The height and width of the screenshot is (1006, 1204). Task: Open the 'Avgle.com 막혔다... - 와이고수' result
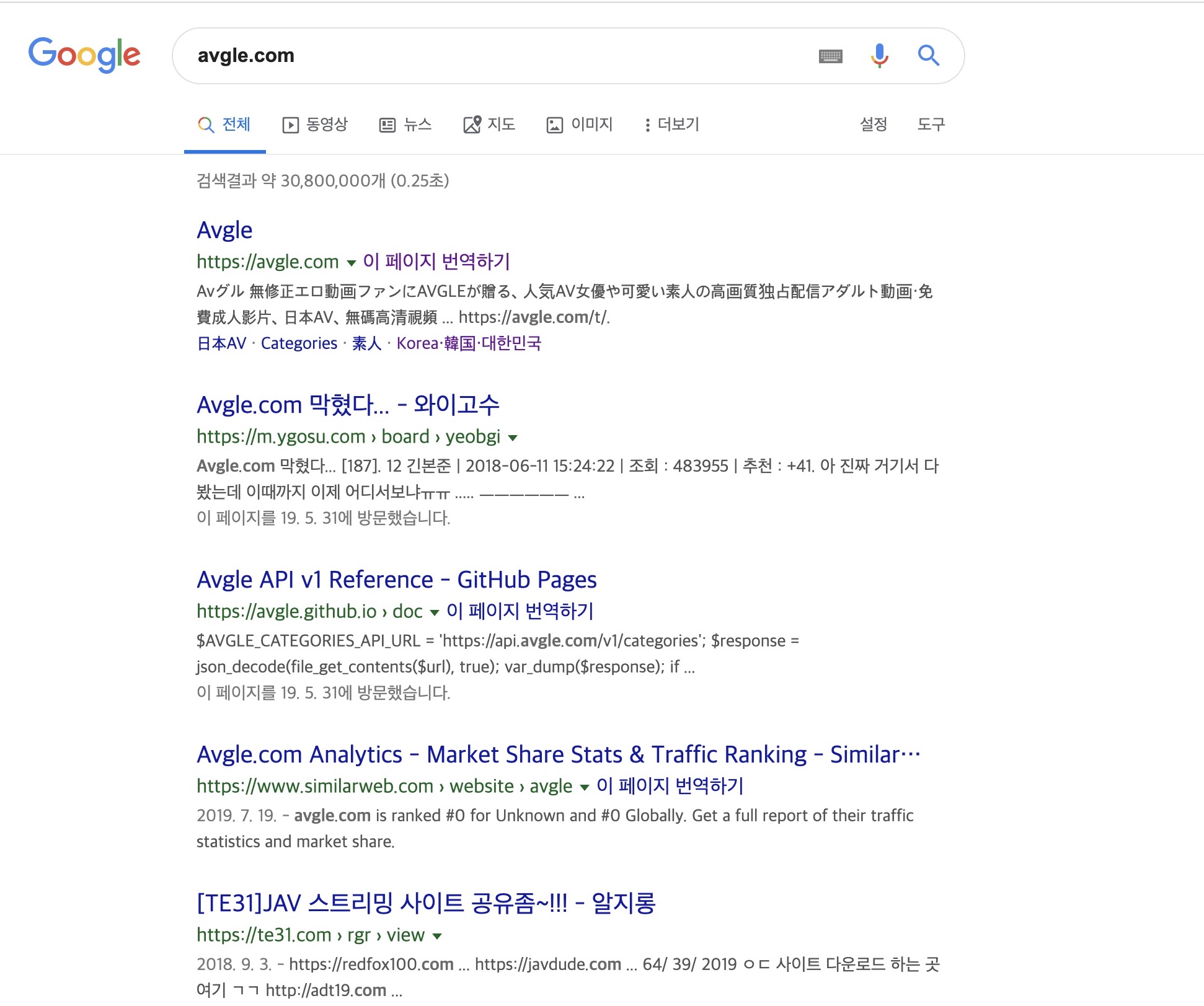(348, 405)
